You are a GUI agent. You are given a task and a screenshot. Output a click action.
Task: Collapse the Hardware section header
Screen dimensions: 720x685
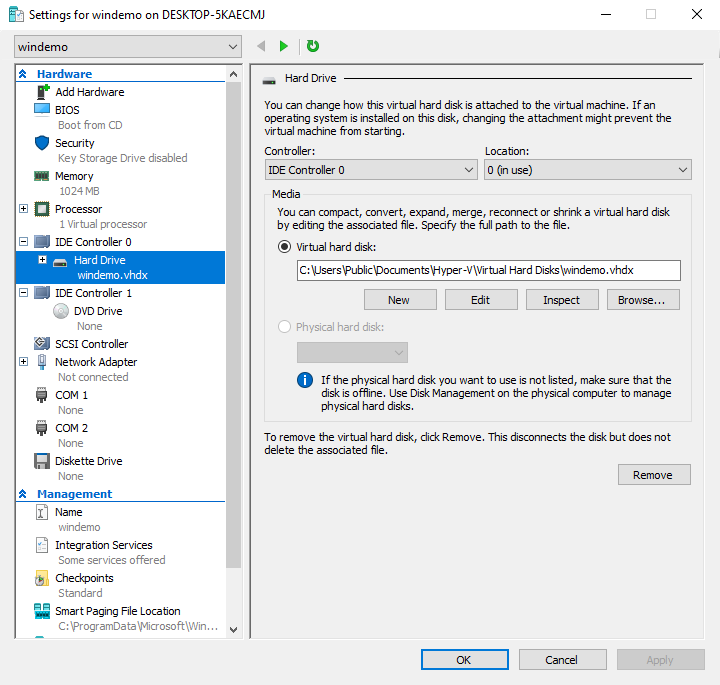point(24,74)
